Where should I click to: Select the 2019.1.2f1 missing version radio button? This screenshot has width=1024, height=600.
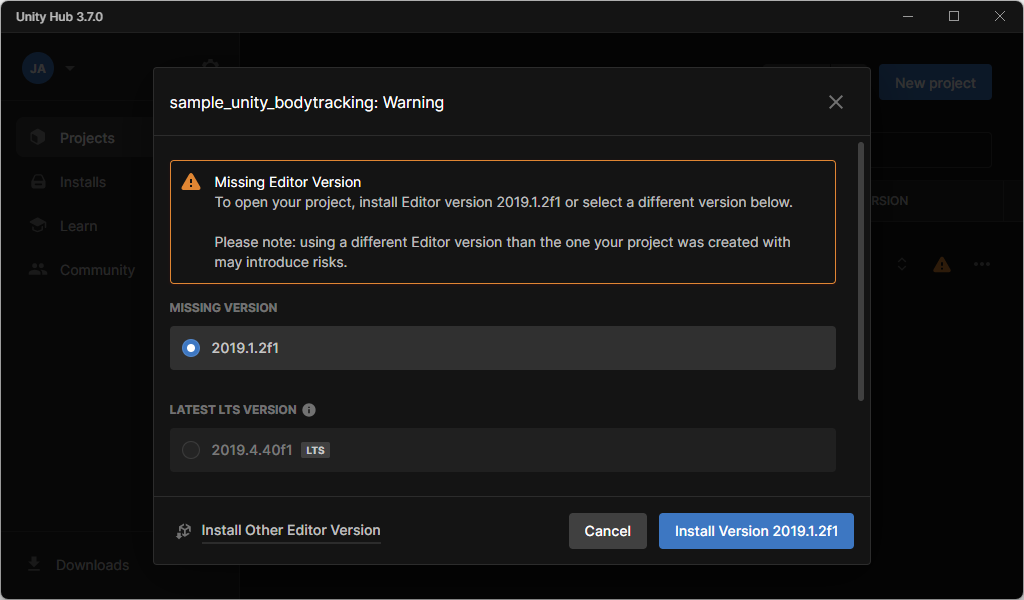pos(191,348)
